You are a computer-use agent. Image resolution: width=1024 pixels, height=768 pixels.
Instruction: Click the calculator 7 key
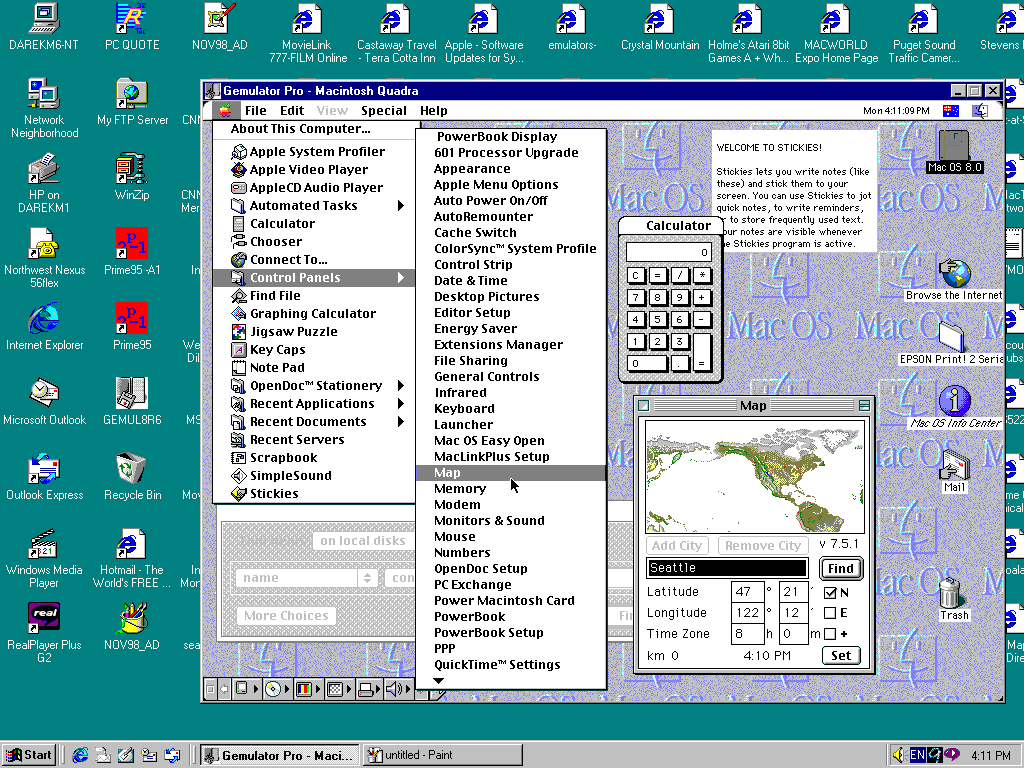coord(635,298)
